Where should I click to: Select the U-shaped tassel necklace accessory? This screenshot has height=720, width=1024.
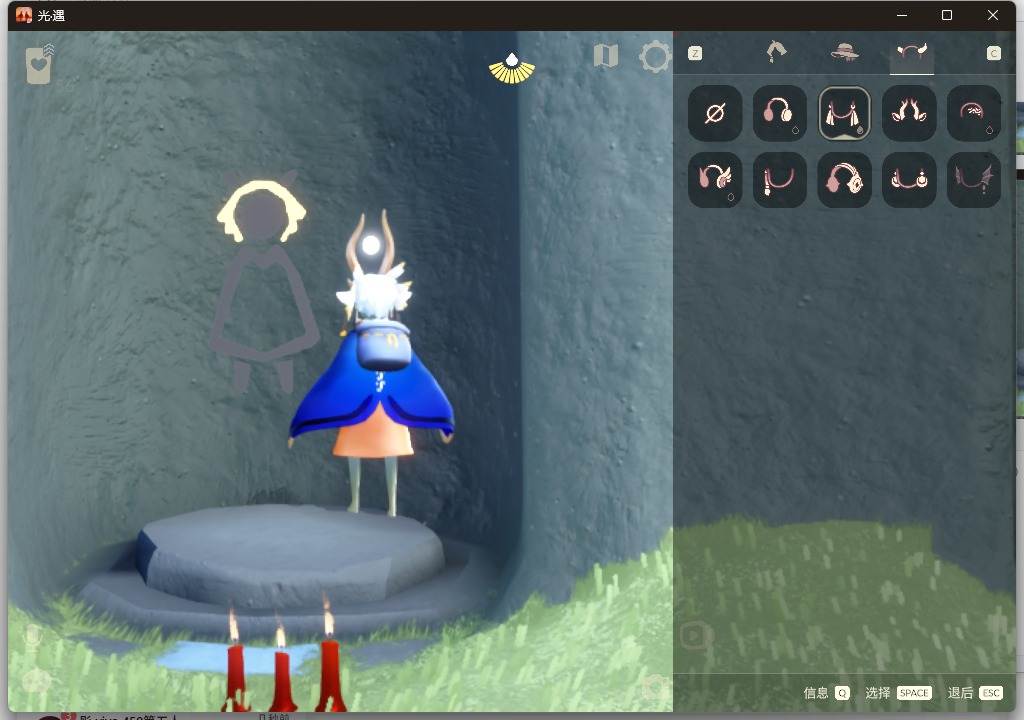click(x=779, y=180)
